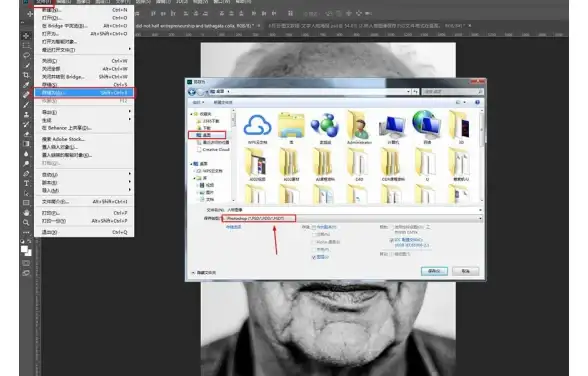
Task: Select the Dodge tool
Action: 26,163
